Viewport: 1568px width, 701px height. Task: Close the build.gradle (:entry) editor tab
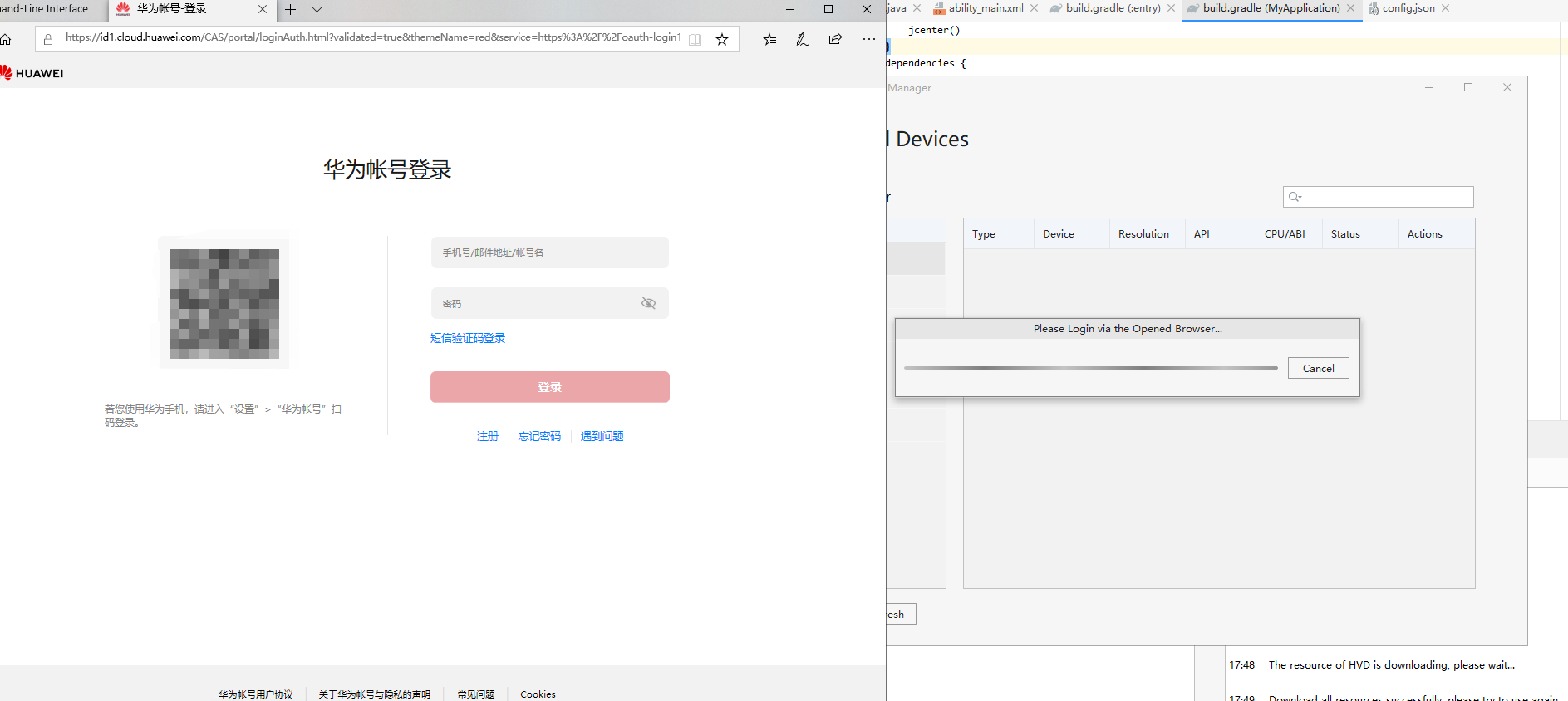[x=1171, y=8]
